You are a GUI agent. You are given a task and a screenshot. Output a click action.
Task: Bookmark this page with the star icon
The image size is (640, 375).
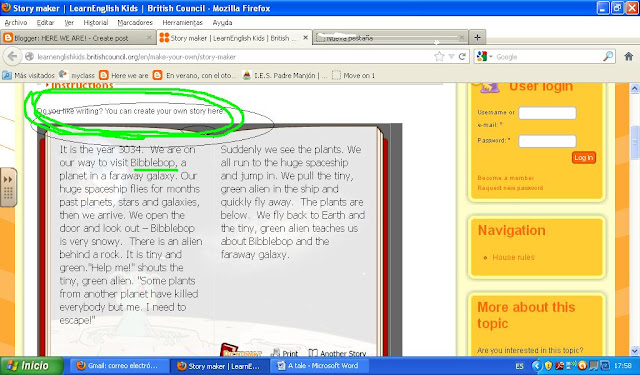439,57
